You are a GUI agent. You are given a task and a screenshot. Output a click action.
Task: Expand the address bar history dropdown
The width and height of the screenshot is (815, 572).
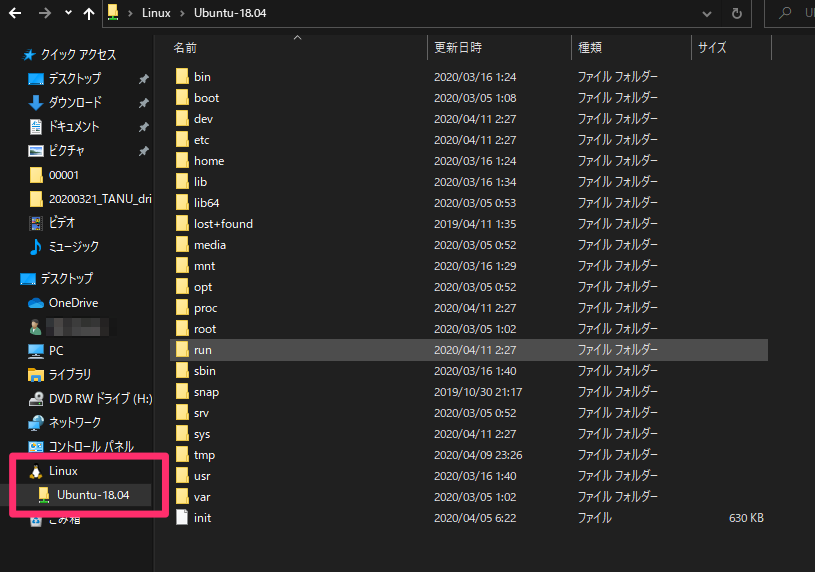[706, 14]
